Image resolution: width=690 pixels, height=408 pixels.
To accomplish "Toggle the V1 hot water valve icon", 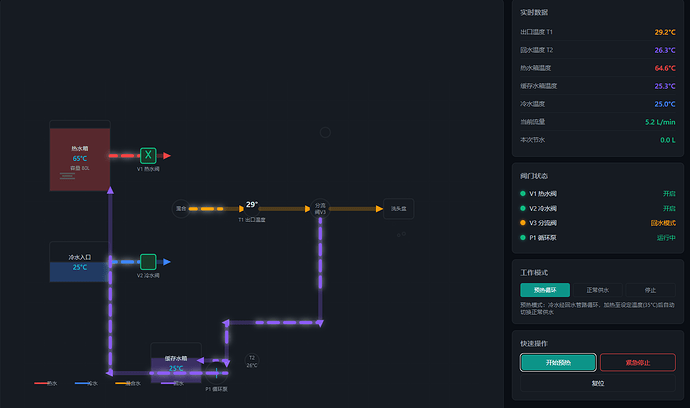I will point(148,155).
